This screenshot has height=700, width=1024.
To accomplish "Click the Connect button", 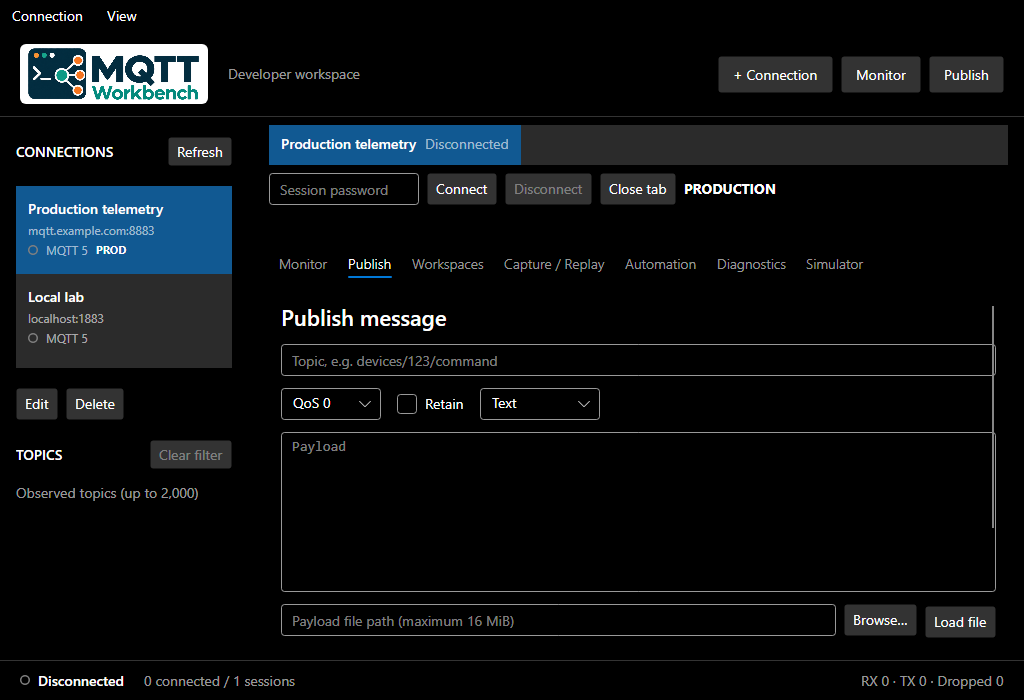I will tap(462, 189).
